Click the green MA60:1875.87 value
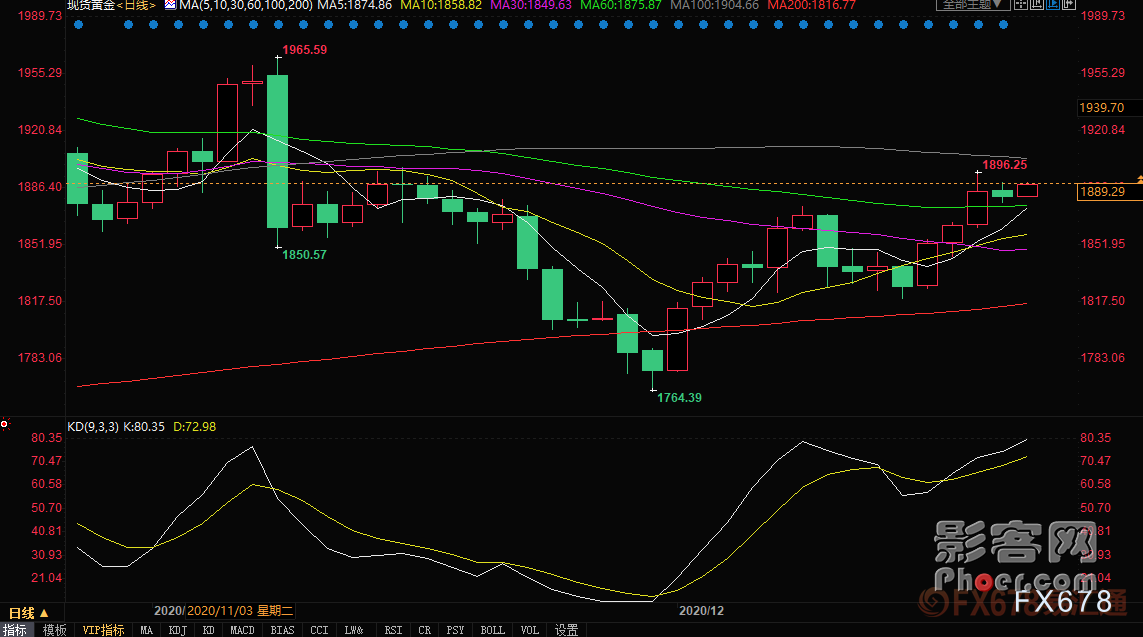Viewport: 1143px width, 637px height. 621,5
